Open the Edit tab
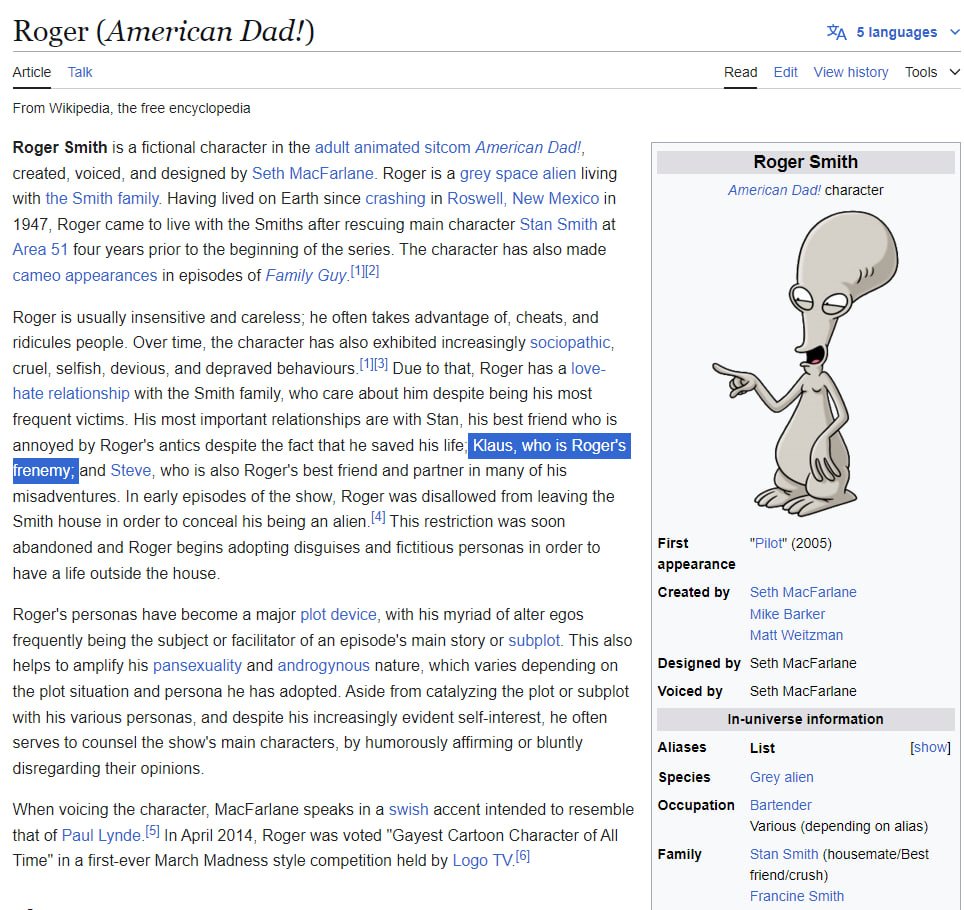 (785, 72)
